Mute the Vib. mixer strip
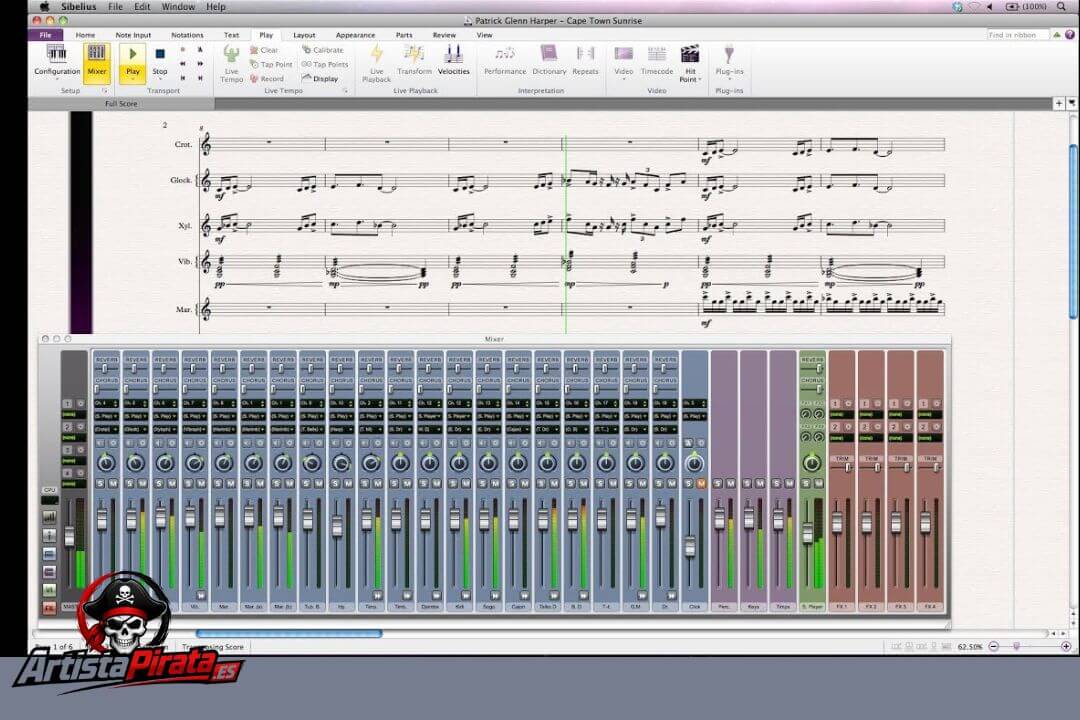 click(201, 484)
